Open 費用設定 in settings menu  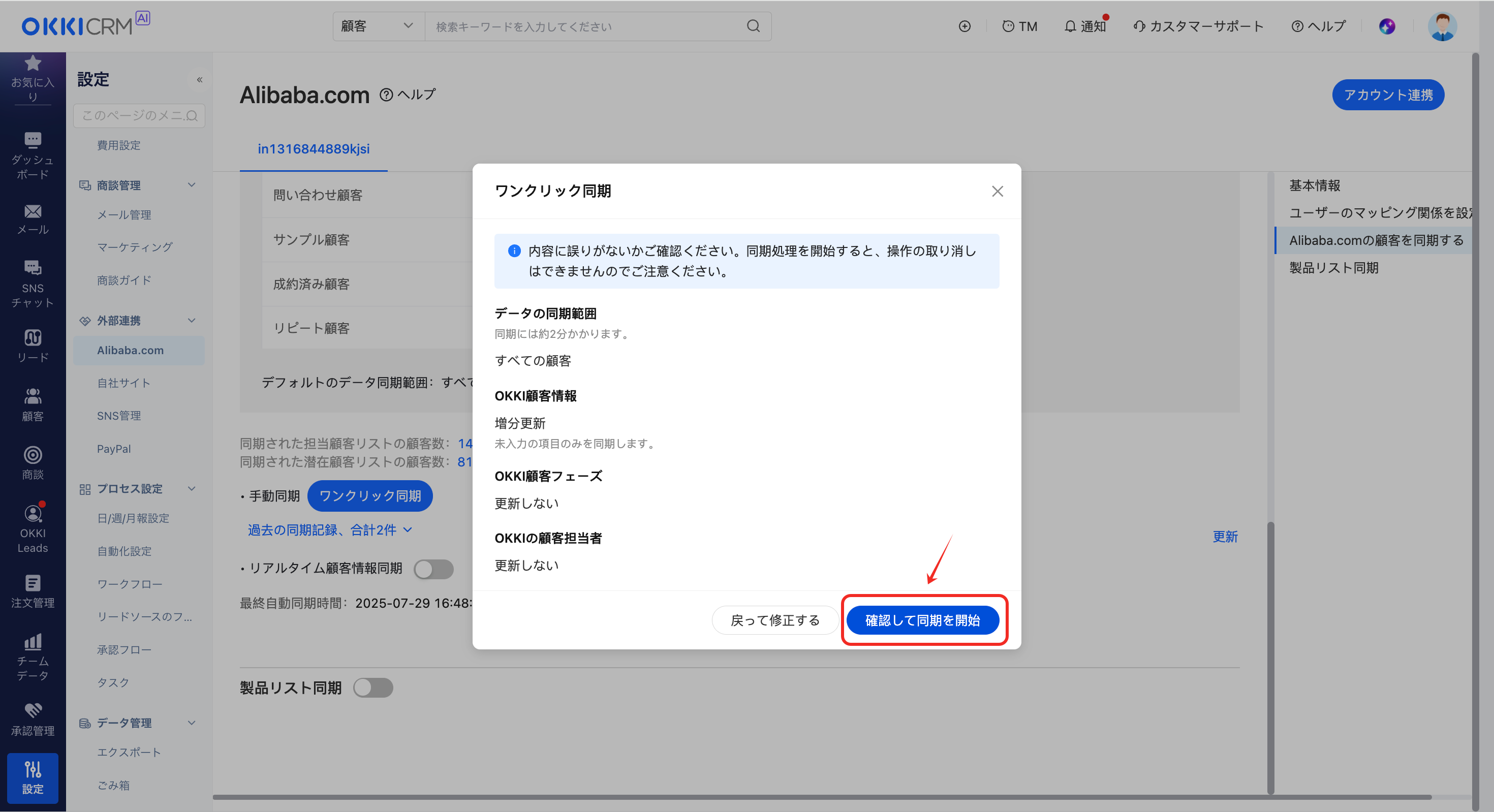pos(119,145)
